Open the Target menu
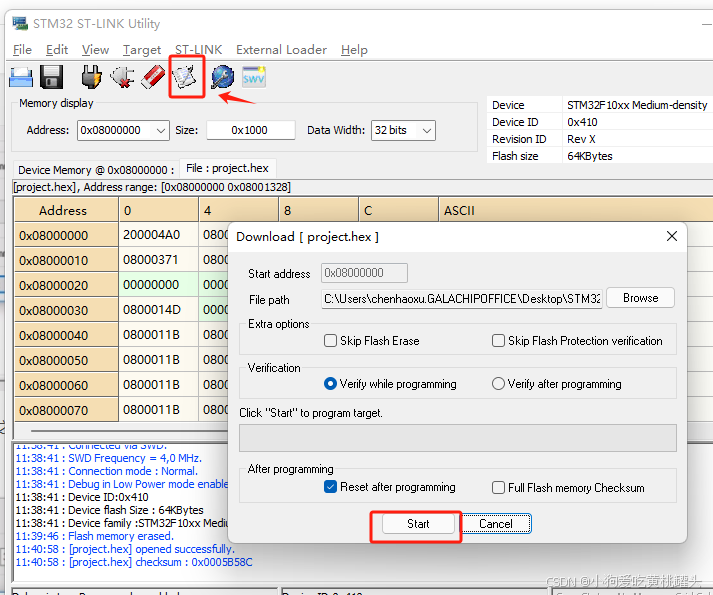The image size is (713, 595). click(142, 50)
